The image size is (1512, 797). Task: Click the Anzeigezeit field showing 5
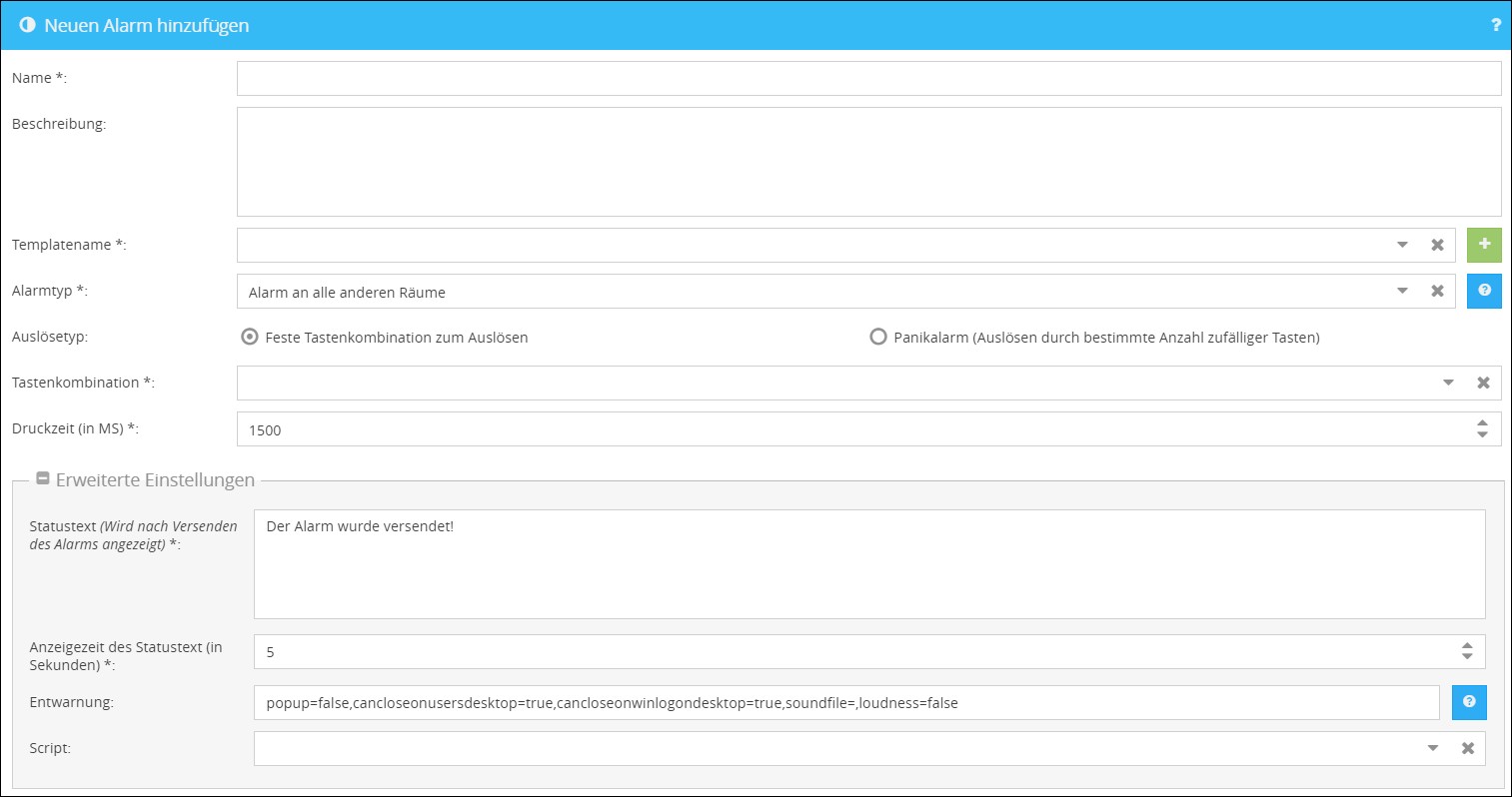coord(869,651)
